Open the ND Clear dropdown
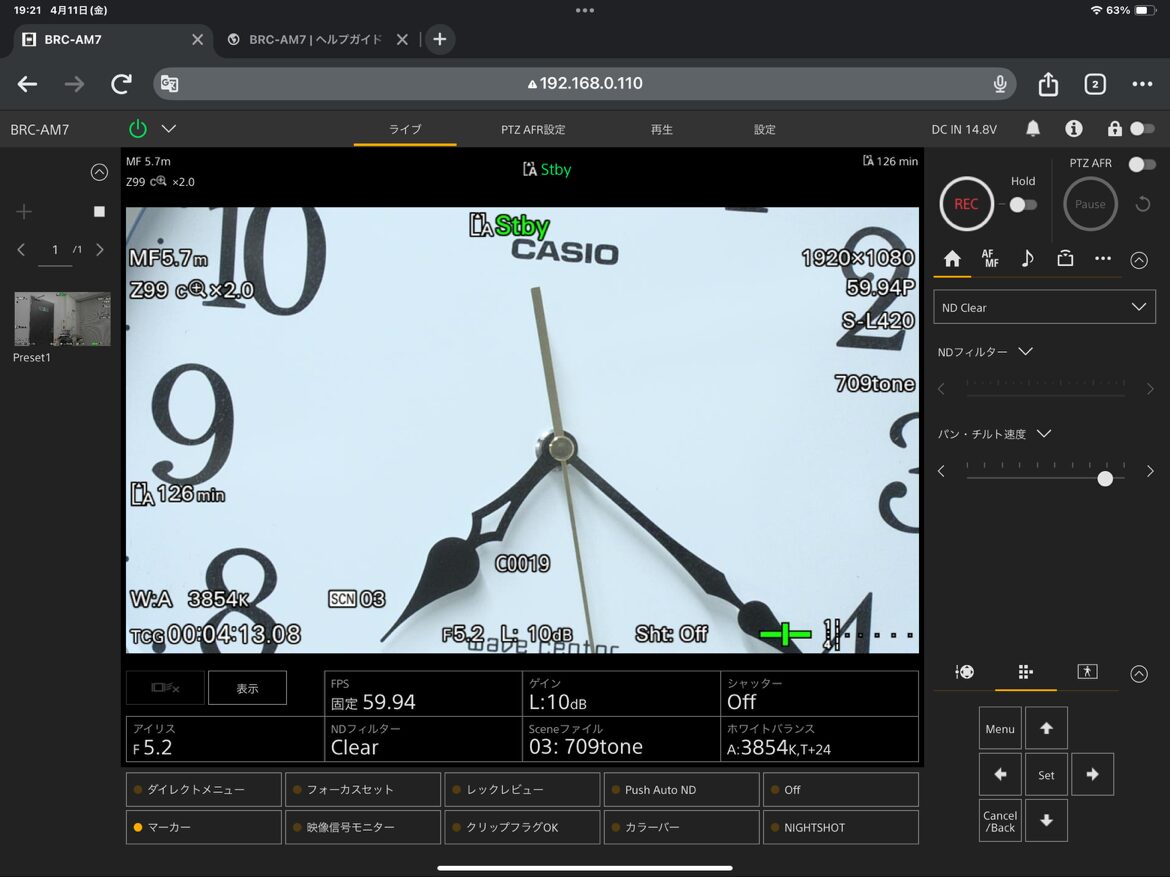 tap(1044, 308)
